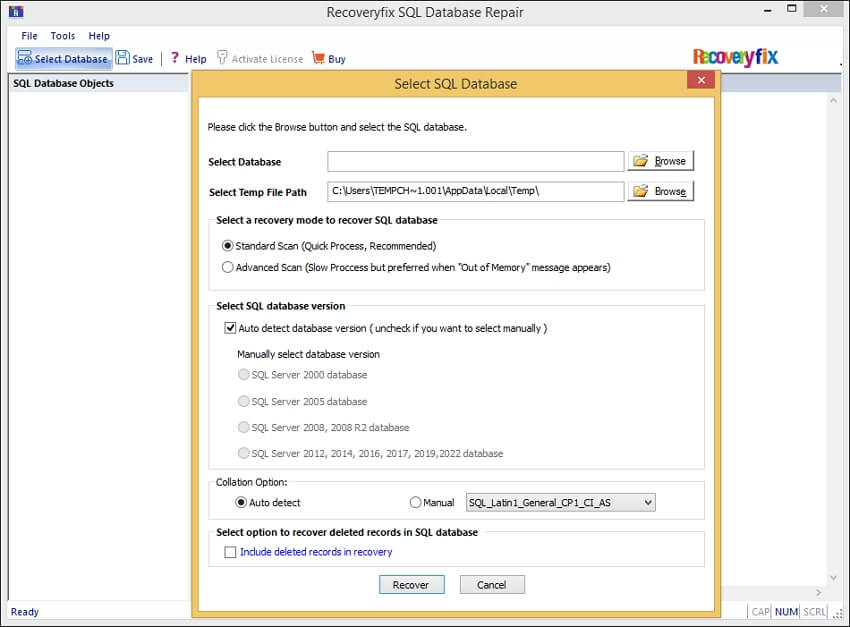Open the SQL_Latin1_General_CP1_CI_AS collation dropdown

561,502
